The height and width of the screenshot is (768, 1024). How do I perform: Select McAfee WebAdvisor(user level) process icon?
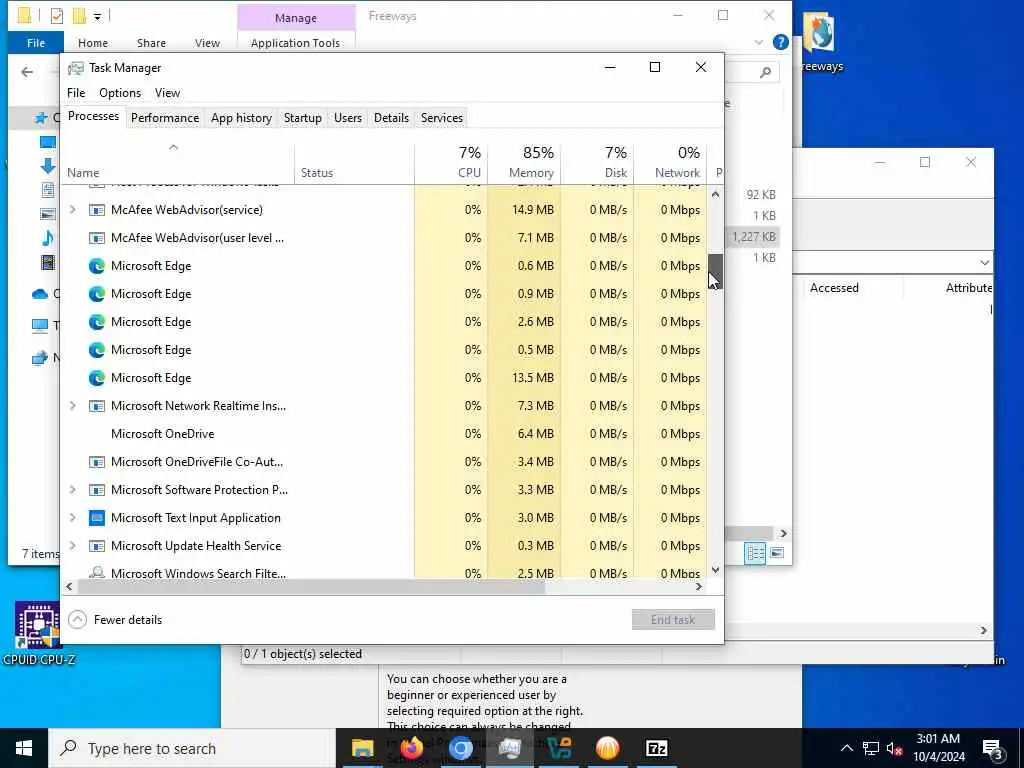[97, 238]
